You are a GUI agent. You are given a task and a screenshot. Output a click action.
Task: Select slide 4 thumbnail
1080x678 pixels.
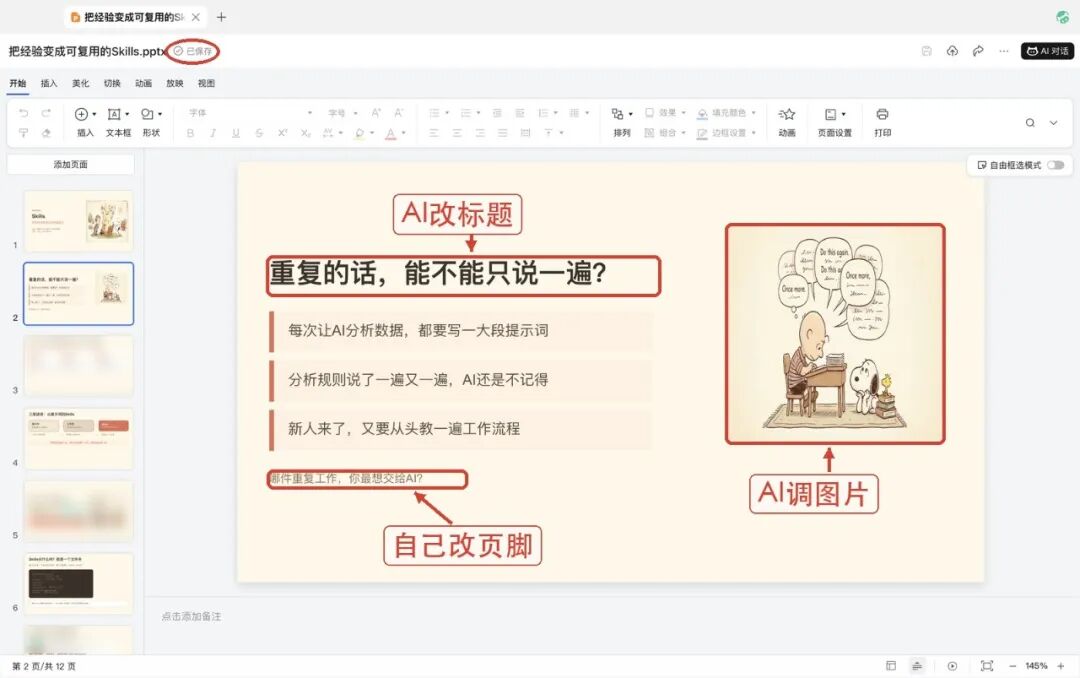tap(78, 438)
